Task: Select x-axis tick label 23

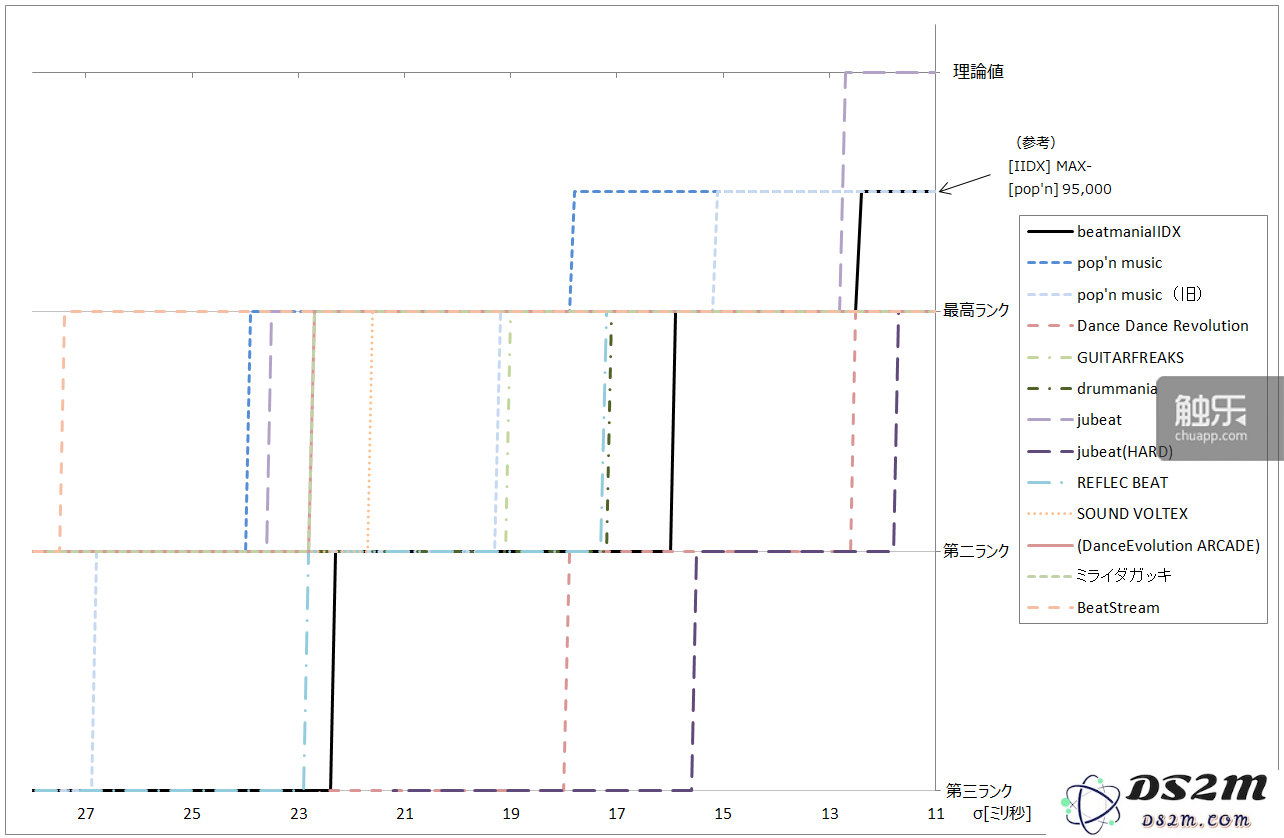Action: pos(298,814)
